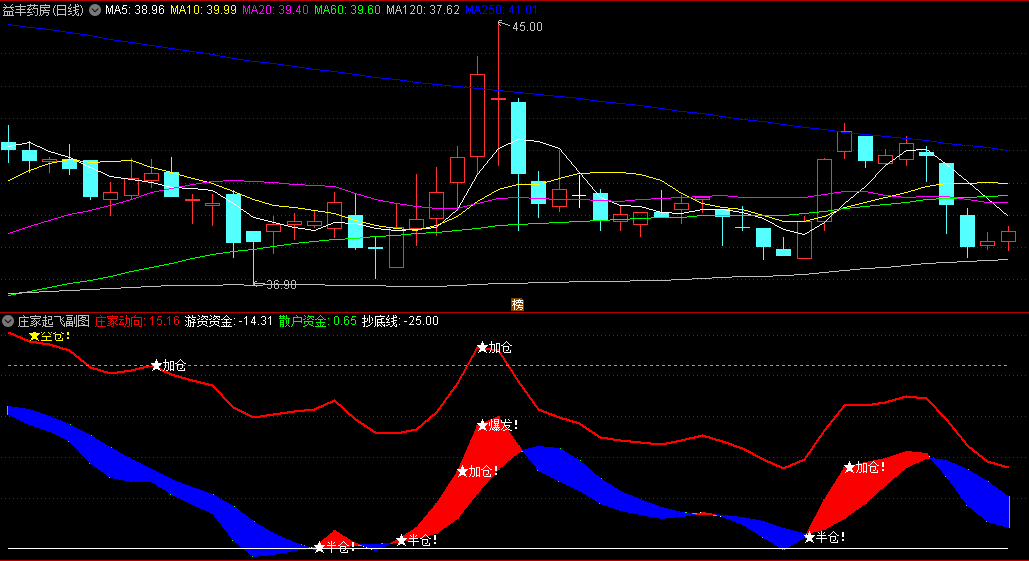
Task: Select the magenta MA20 indicator label
Action: pyautogui.click(x=275, y=10)
